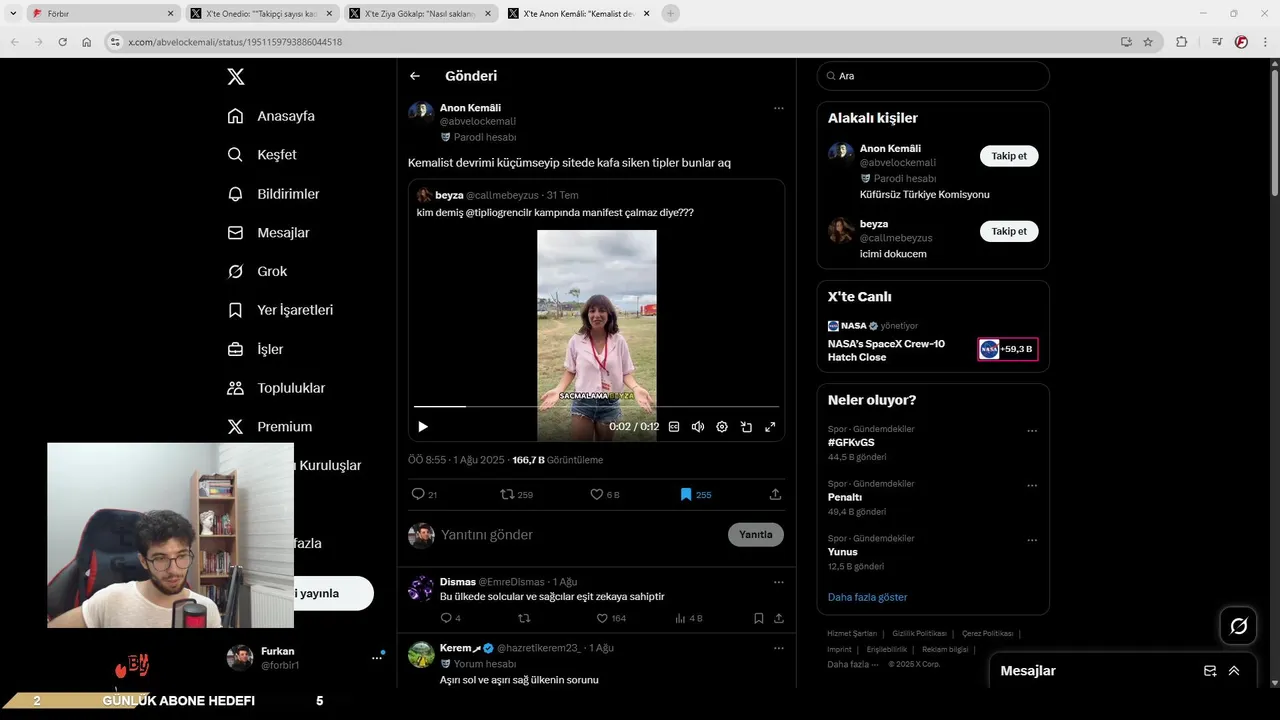
Task: Open Bildirimler notifications
Action: click(273, 194)
